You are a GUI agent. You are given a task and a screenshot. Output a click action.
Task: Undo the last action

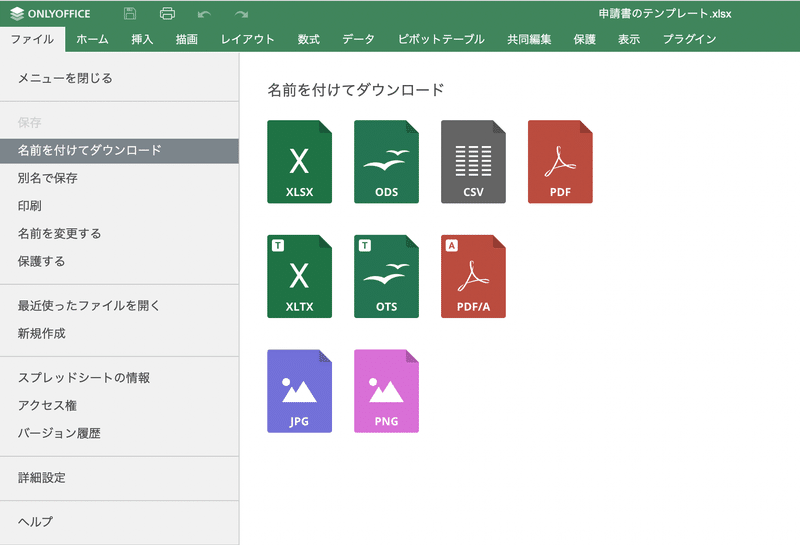[204, 14]
